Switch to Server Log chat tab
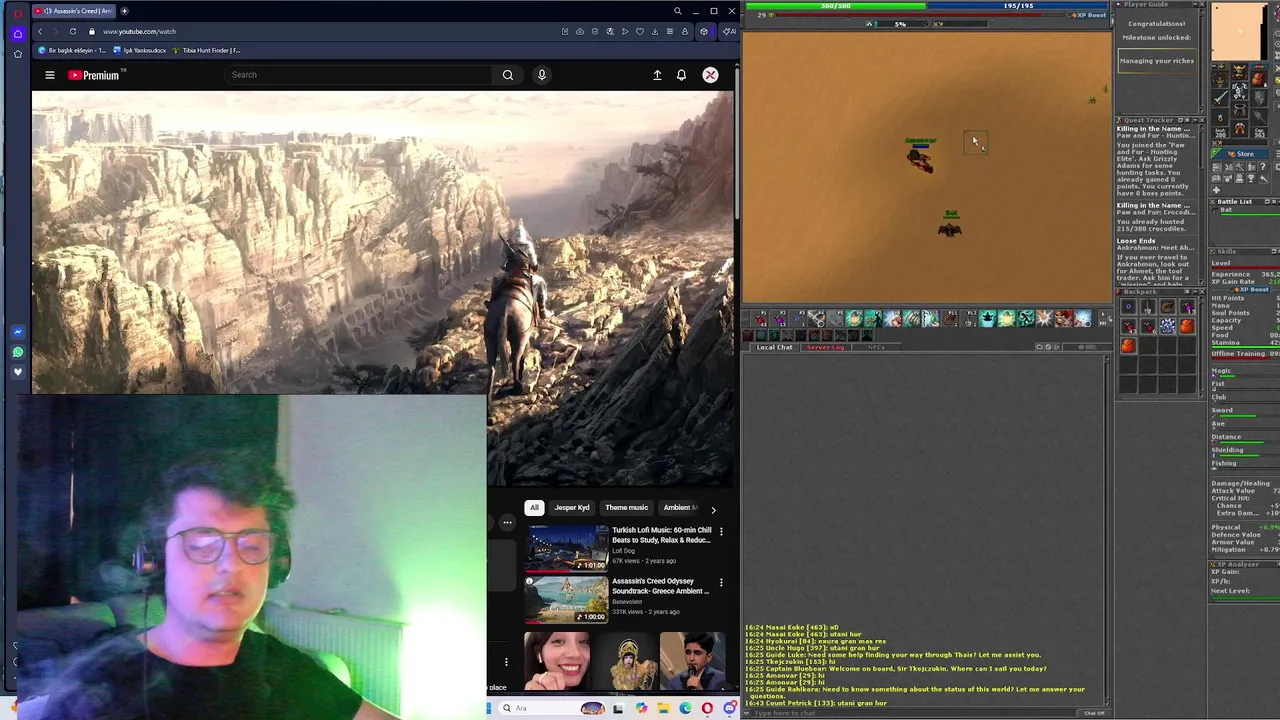Image resolution: width=1280 pixels, height=720 pixels. coord(825,347)
